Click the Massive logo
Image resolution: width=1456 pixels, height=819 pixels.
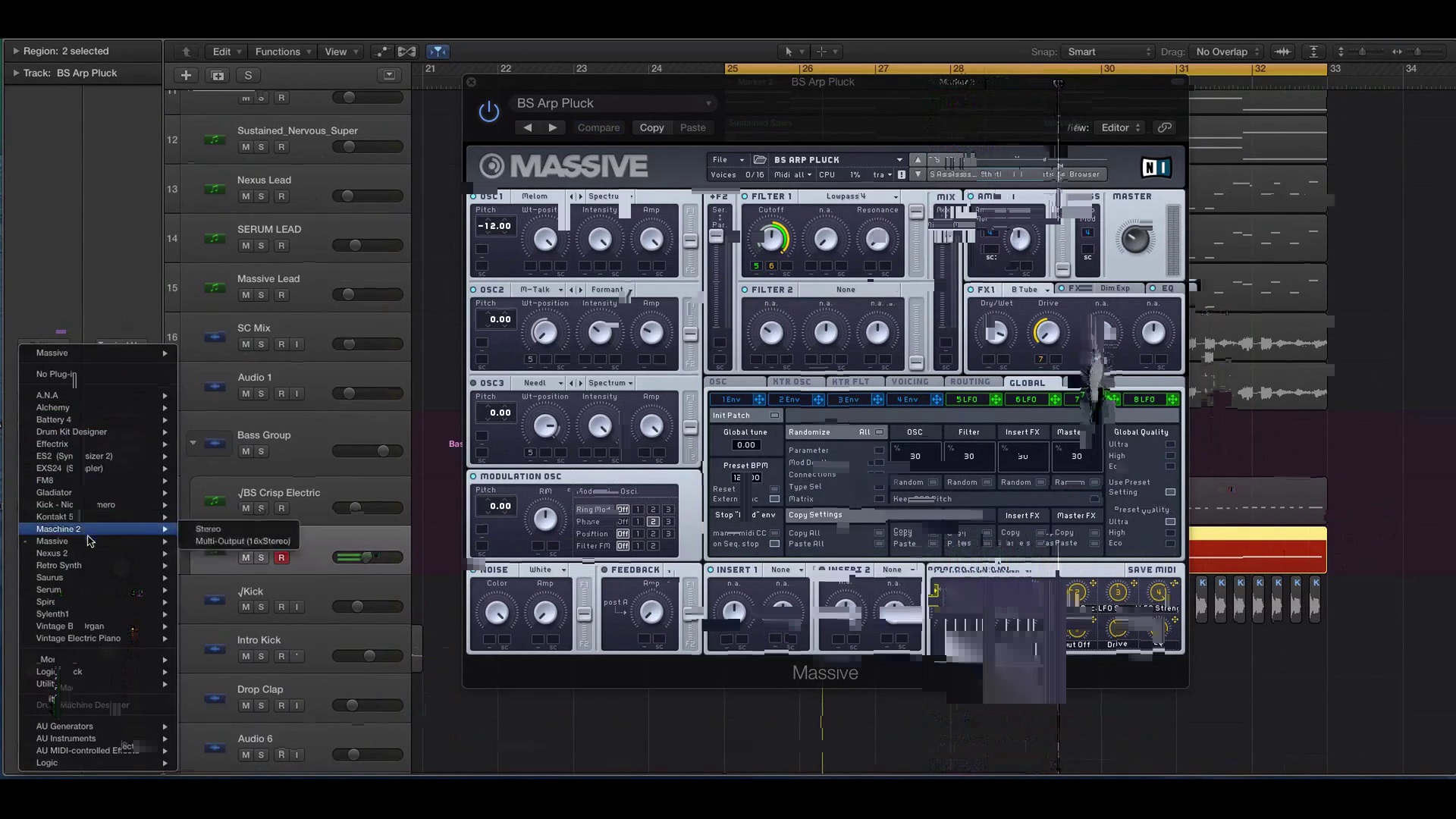[563, 166]
